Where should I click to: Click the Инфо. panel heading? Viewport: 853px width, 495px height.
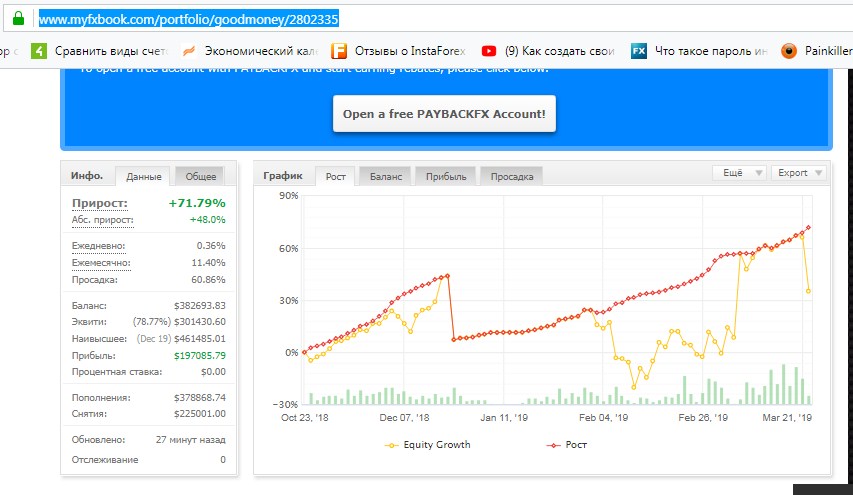coord(87,176)
